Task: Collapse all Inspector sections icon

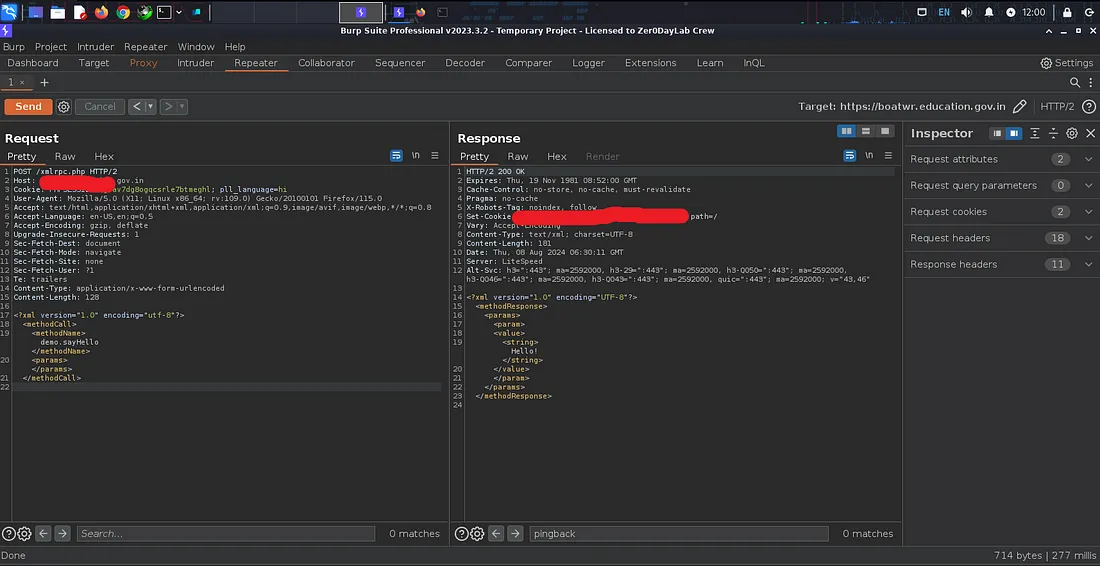Action: pyautogui.click(x=1053, y=133)
